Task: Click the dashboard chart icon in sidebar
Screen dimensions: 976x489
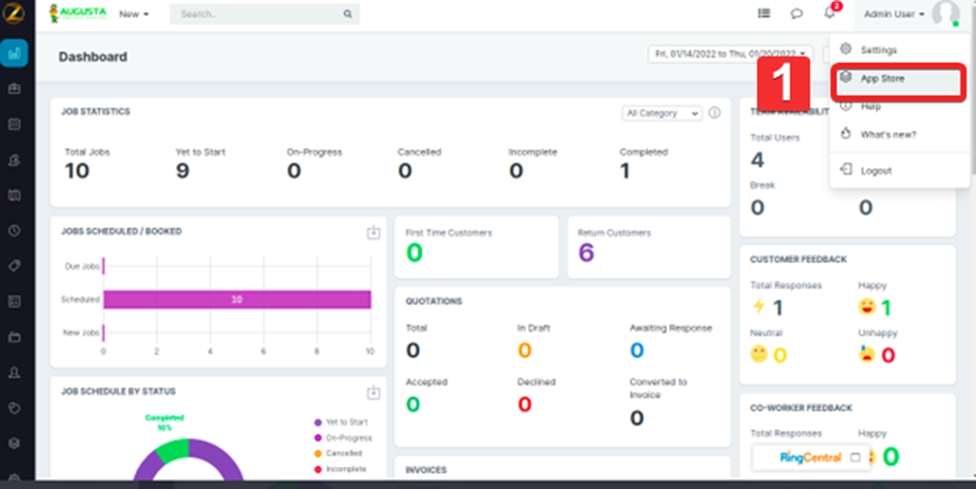Action: pos(15,53)
